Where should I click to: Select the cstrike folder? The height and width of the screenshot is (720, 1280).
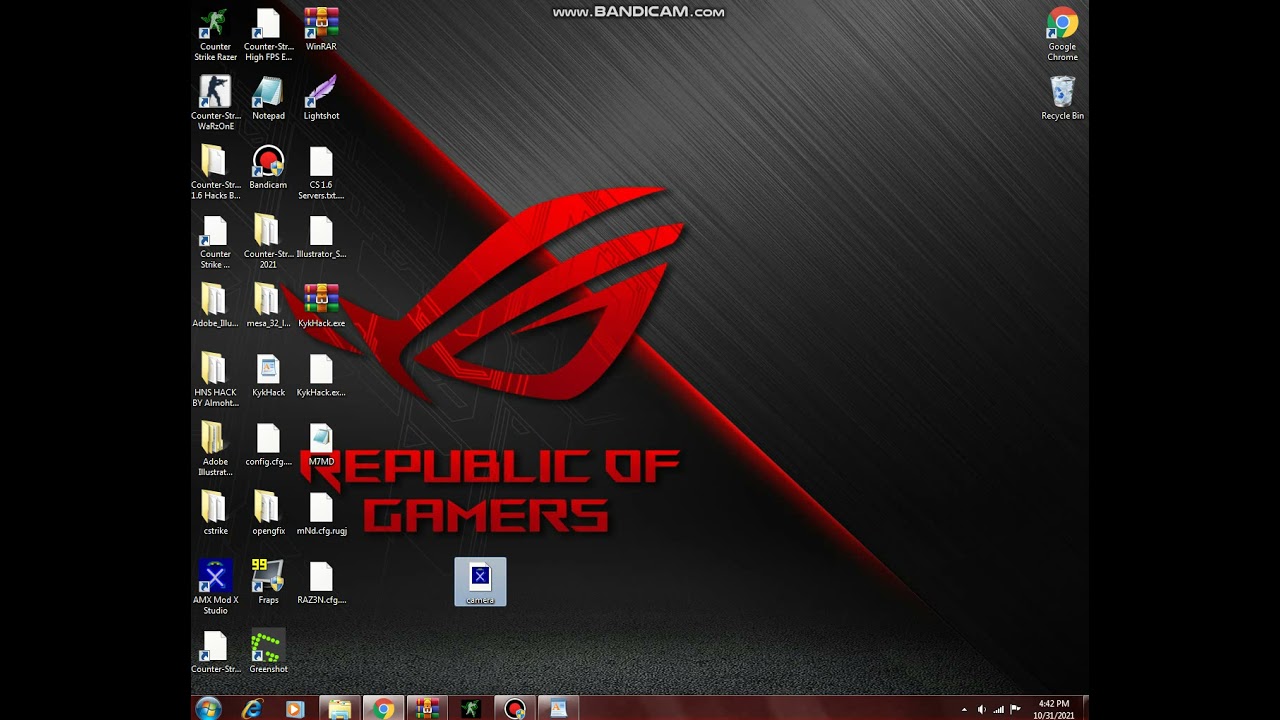pos(215,512)
